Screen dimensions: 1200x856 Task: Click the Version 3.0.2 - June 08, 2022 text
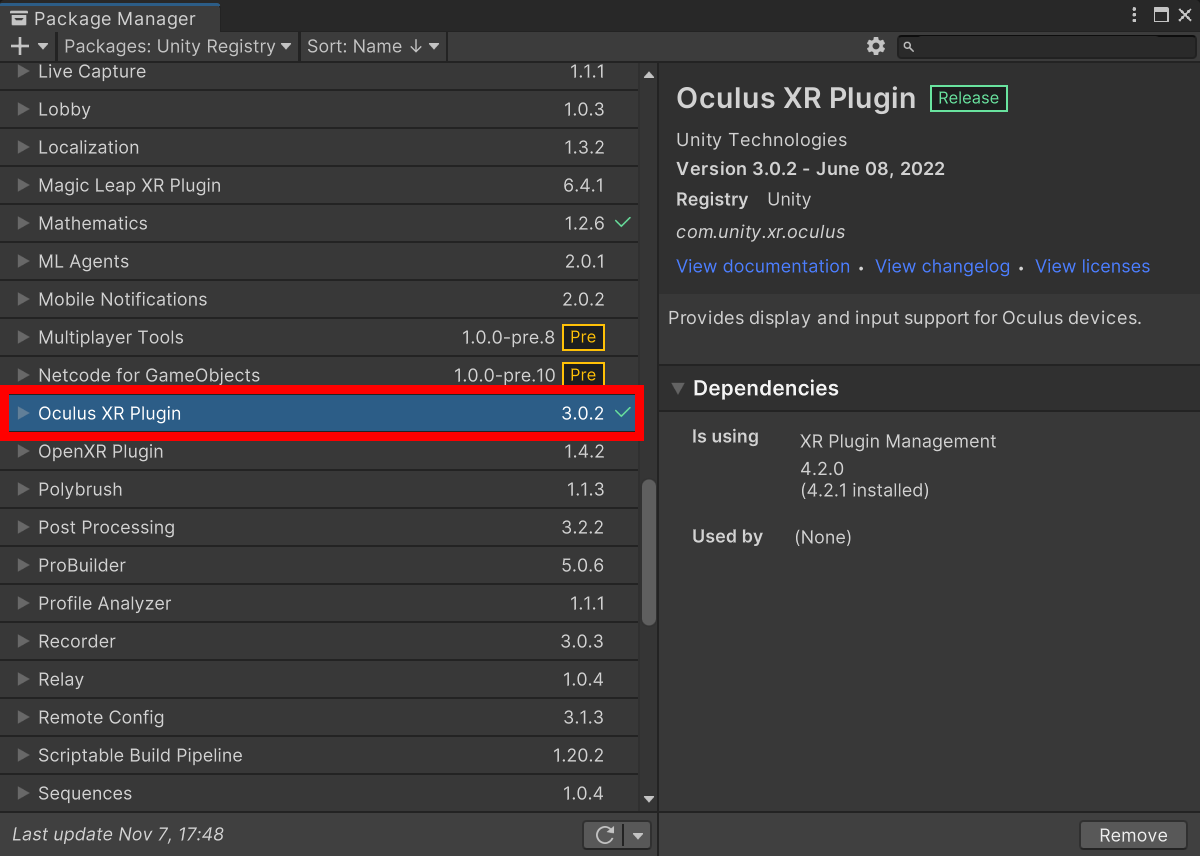(x=810, y=169)
